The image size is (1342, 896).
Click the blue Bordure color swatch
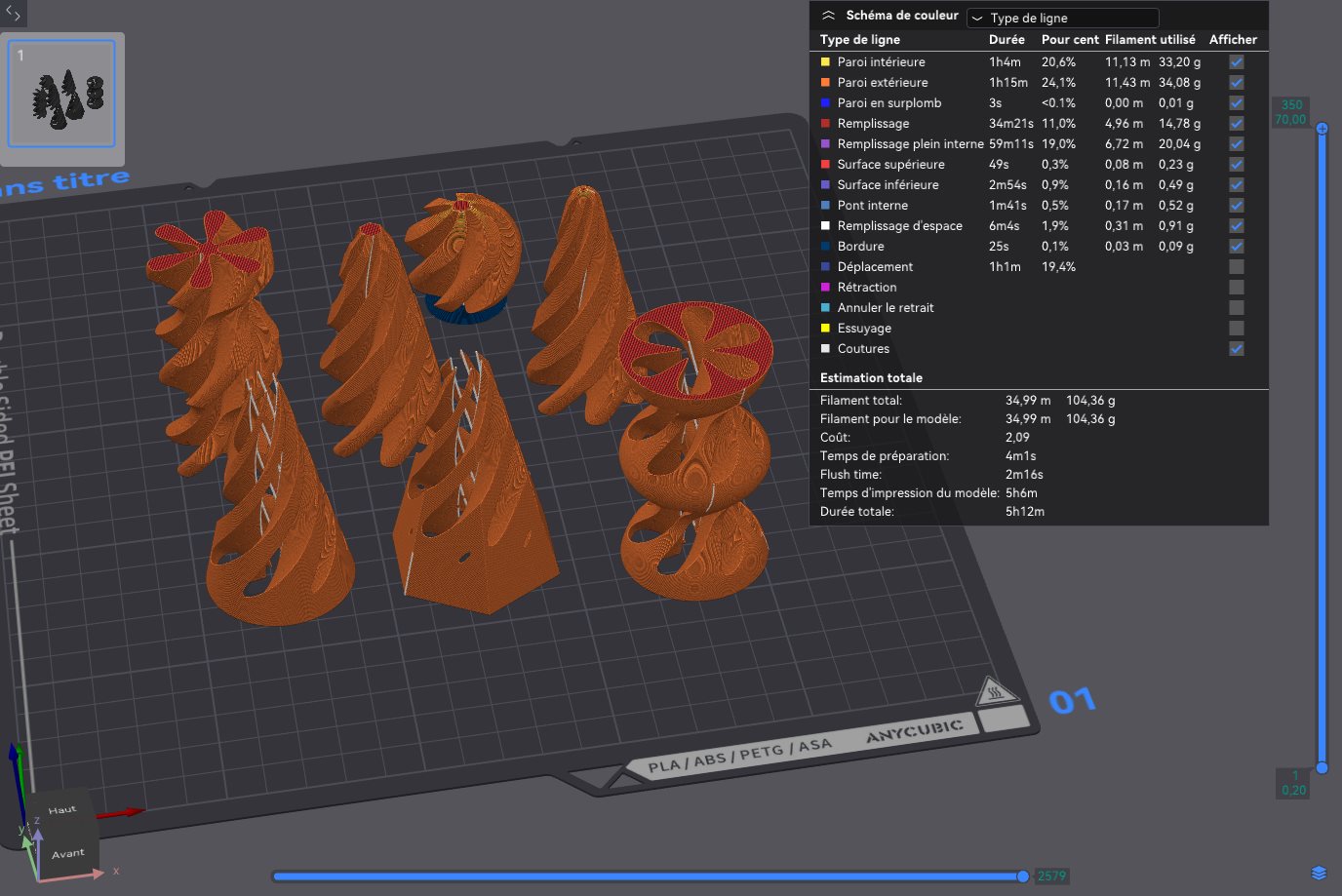825,247
